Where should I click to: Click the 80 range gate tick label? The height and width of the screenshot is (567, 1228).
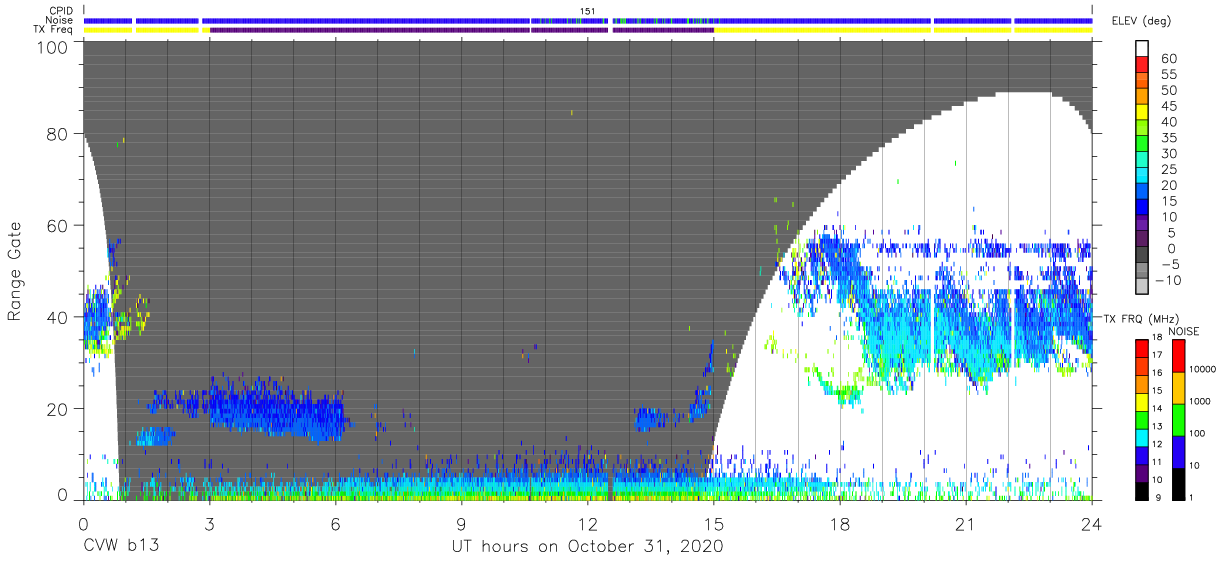tap(58, 133)
